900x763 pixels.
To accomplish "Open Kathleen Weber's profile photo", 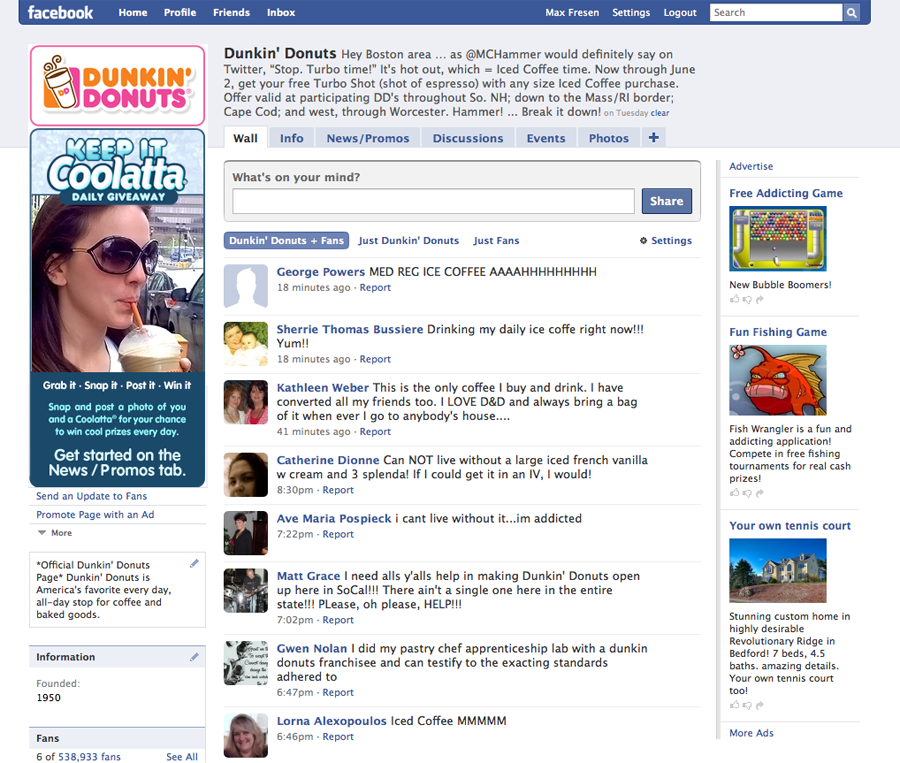I will 246,402.
